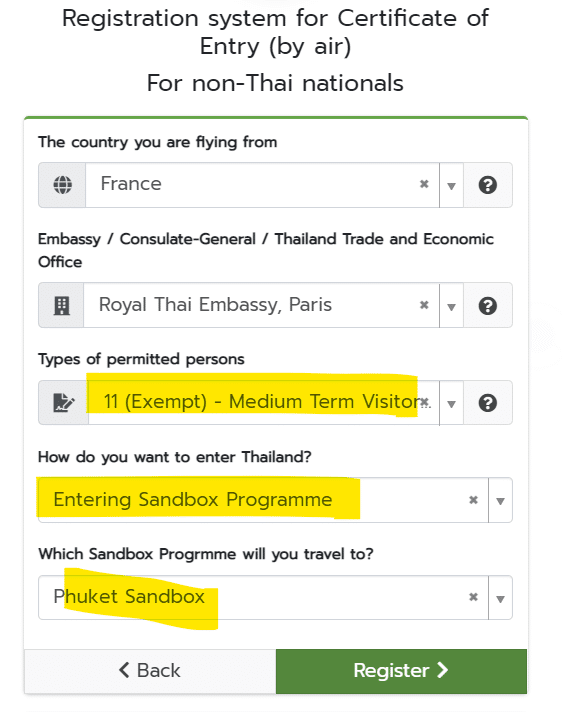Expand the Embassy dropdown arrow
Viewport: 562px width, 712px height.
(451, 307)
